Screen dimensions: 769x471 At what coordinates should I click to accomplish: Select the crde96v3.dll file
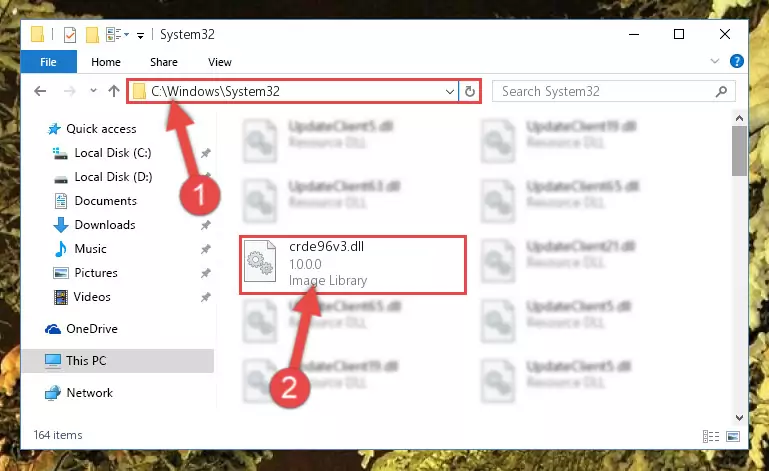[353, 264]
